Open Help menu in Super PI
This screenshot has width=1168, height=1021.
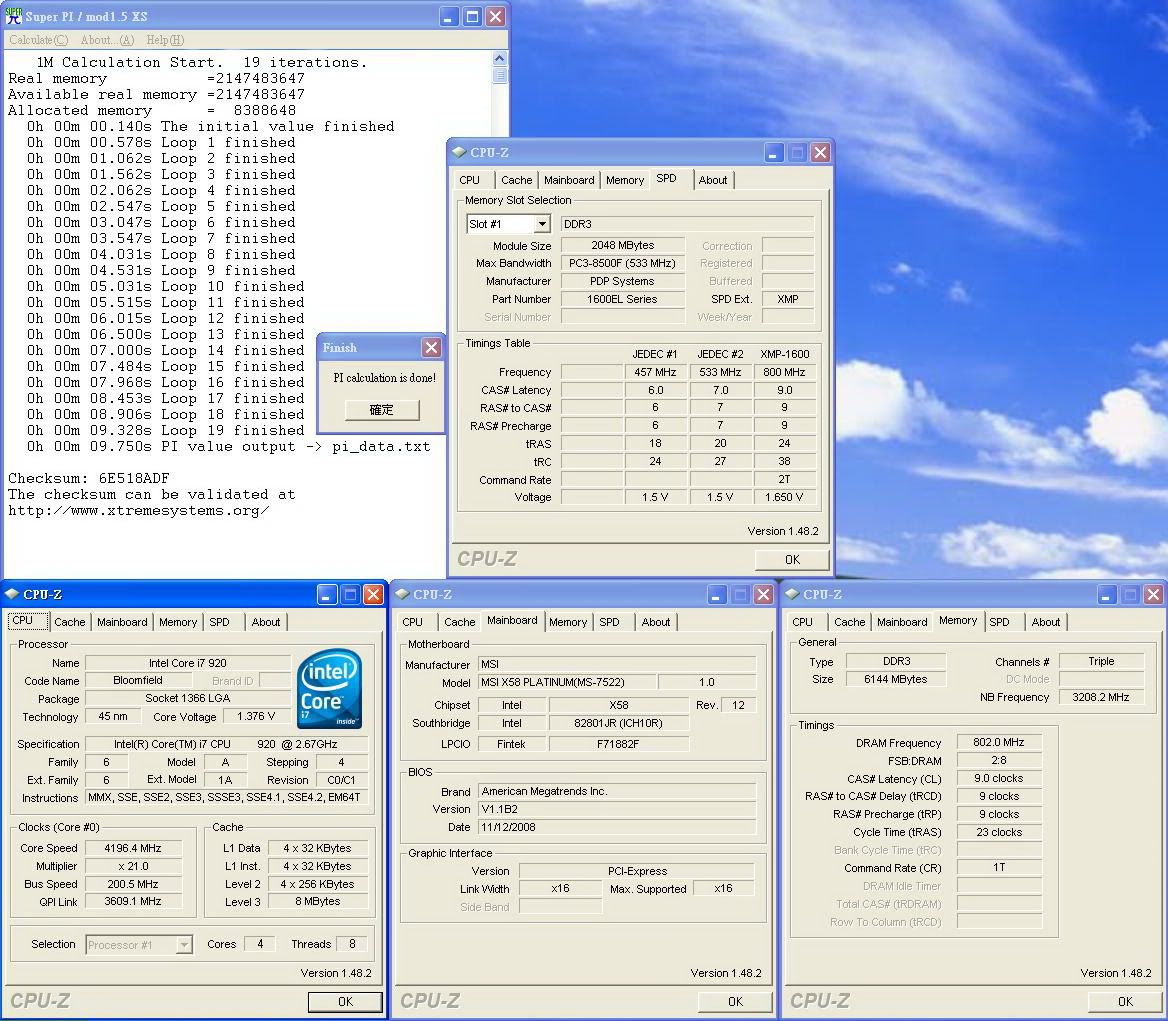tap(165, 39)
